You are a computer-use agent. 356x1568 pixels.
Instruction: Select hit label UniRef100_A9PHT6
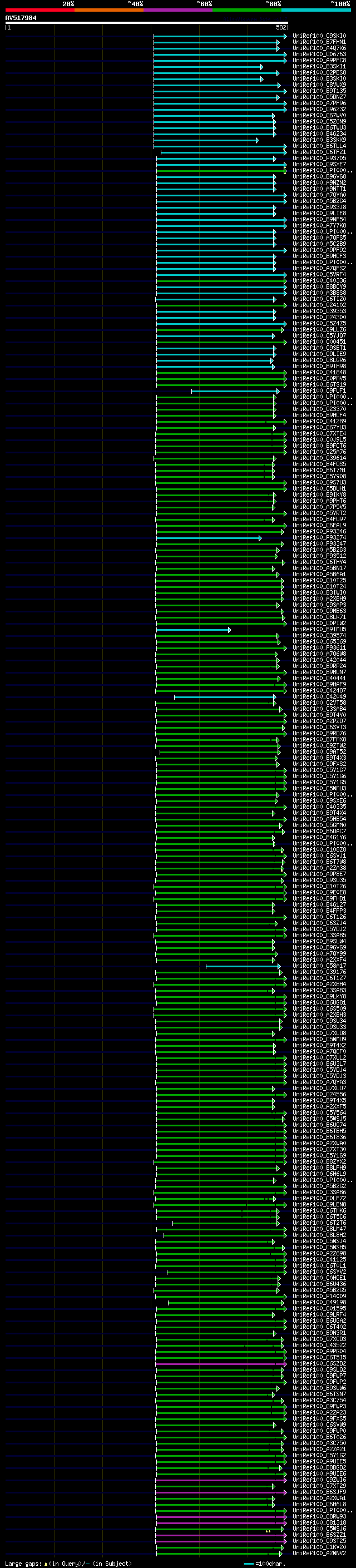319,501
